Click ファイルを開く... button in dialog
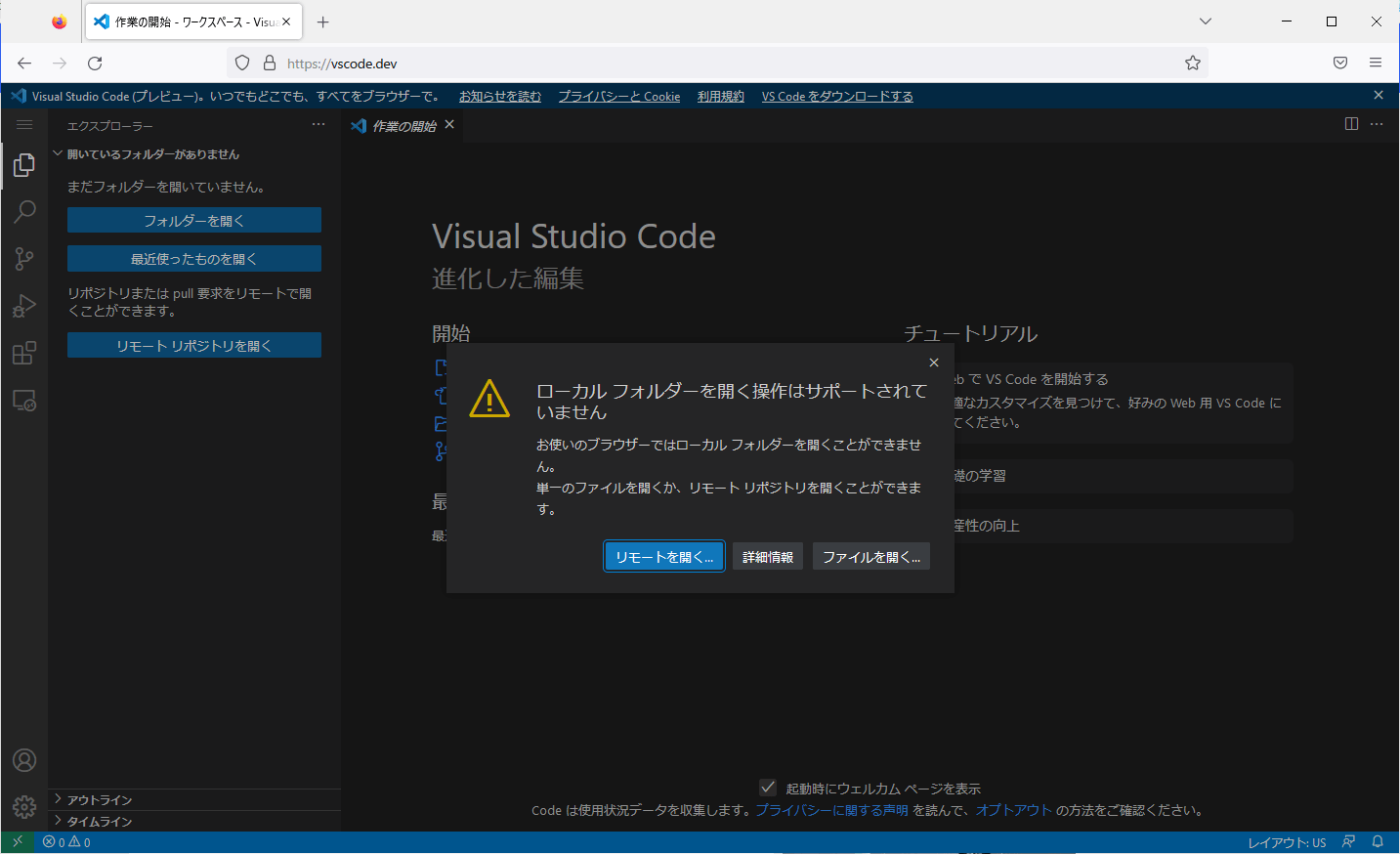Image resolution: width=1400 pixels, height=854 pixels. (x=871, y=557)
